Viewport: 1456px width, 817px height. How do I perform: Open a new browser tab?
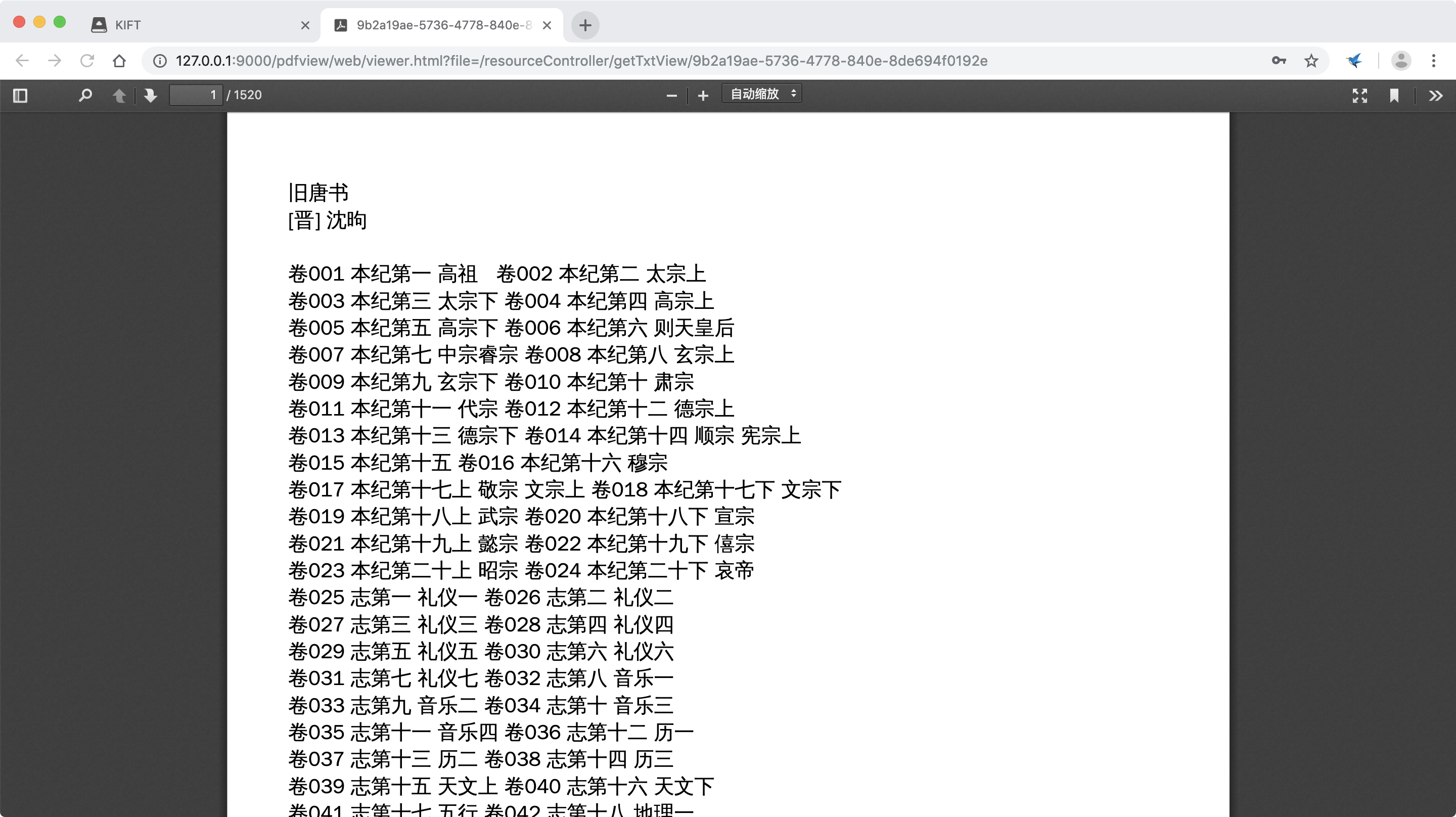tap(585, 25)
